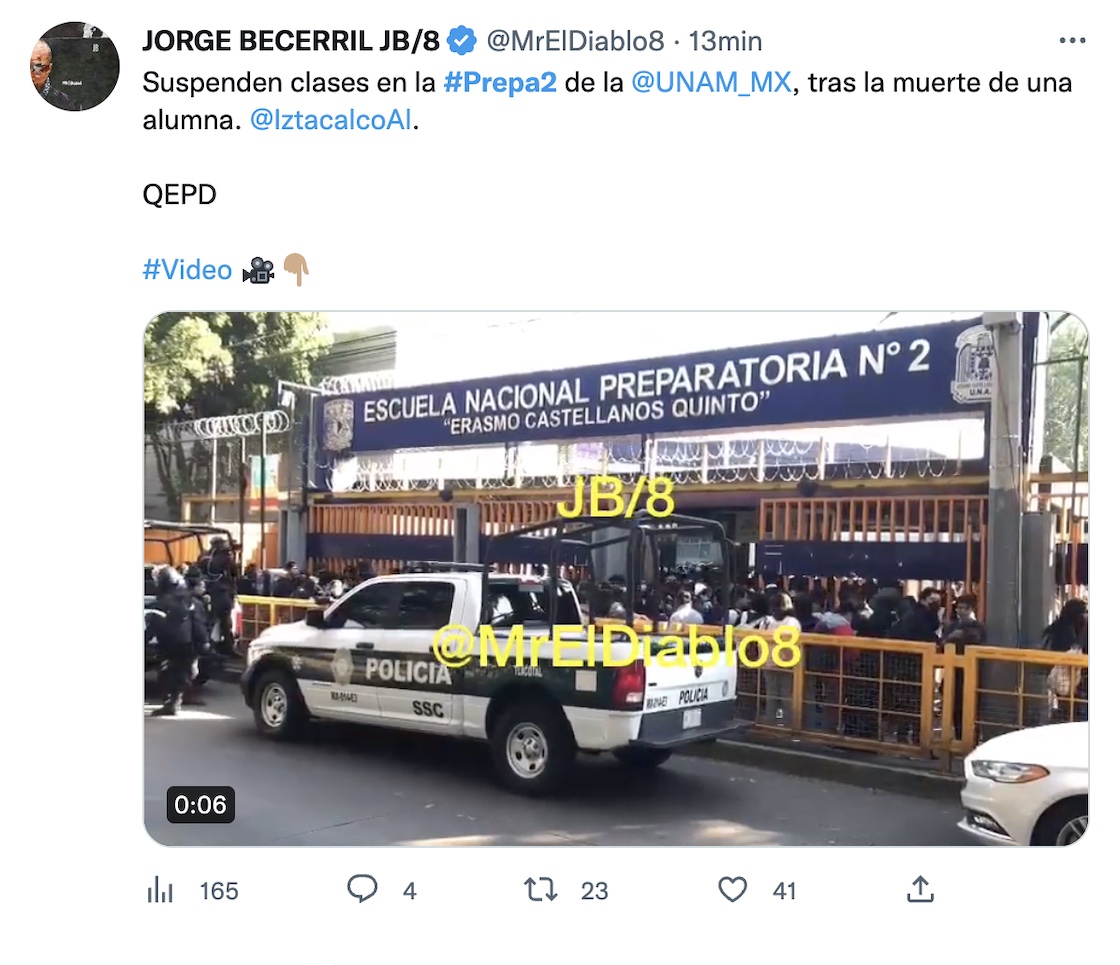The image size is (1120, 965).
Task: Click the @MrElDiablo8 handle
Action: coord(575,41)
